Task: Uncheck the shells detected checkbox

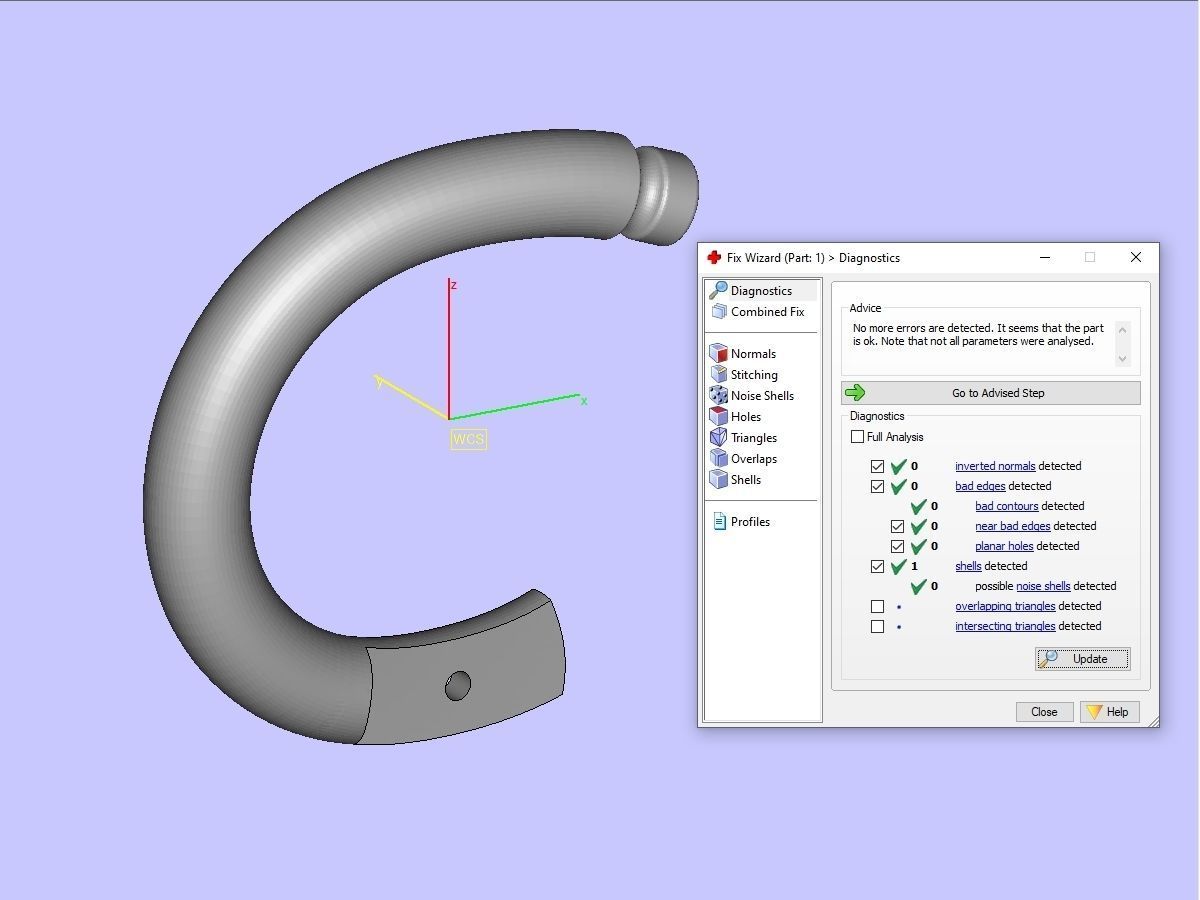Action: (x=877, y=566)
